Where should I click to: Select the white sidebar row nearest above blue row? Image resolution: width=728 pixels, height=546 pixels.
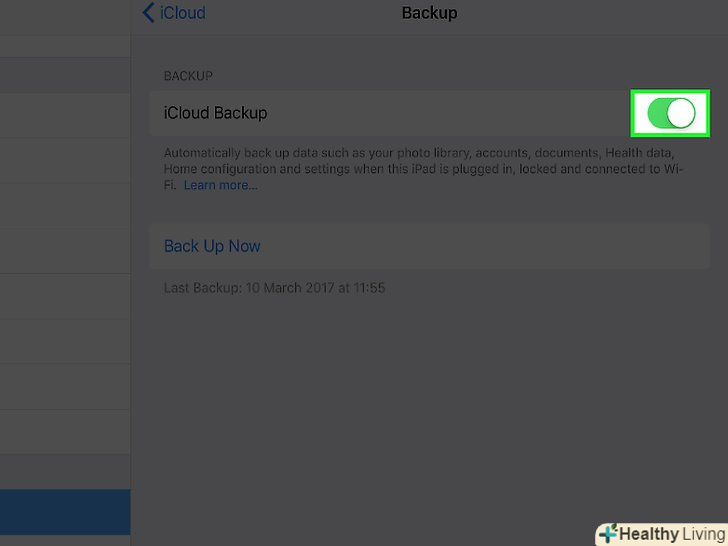65,434
